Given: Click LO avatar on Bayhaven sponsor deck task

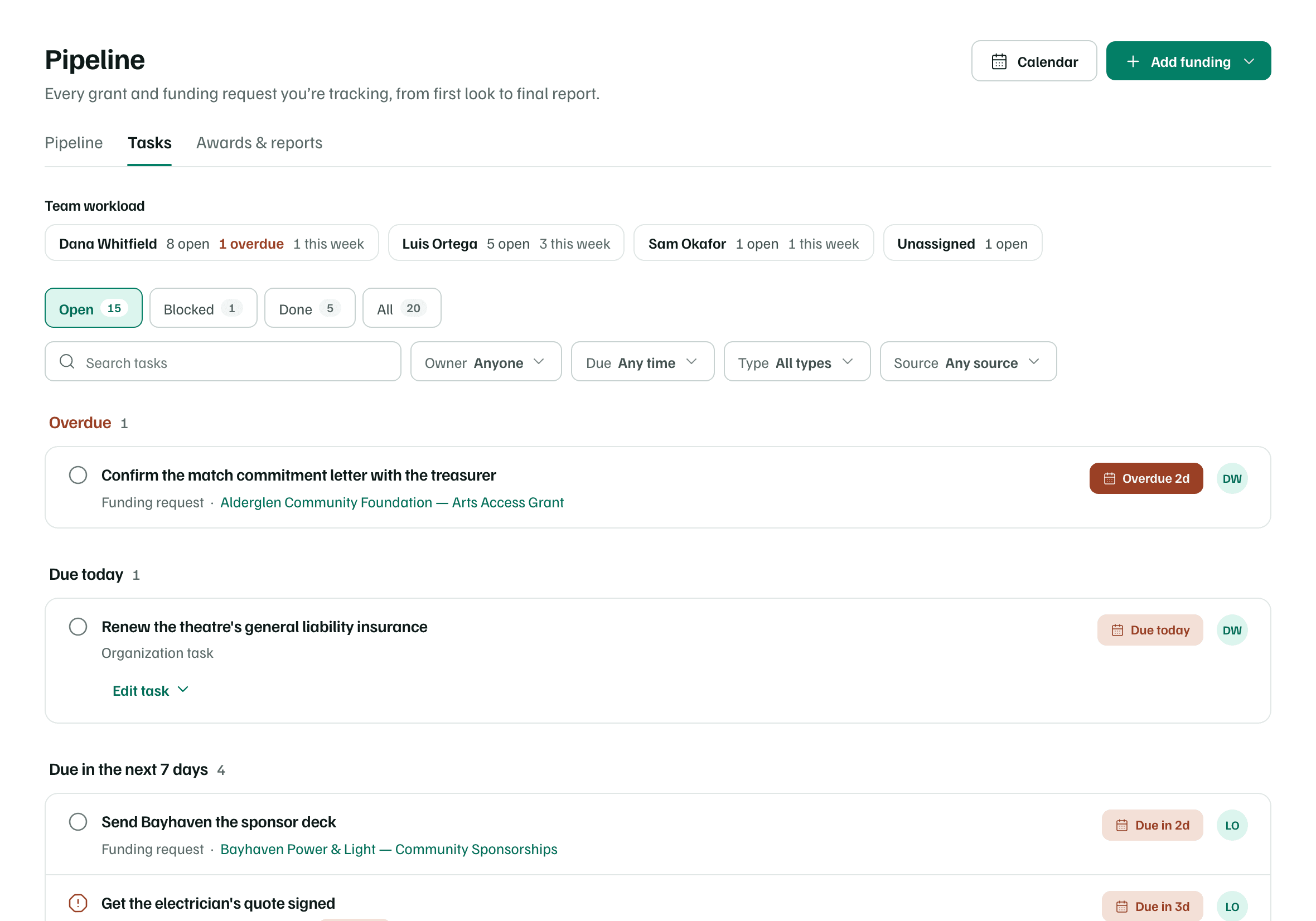Looking at the screenshot, I should coord(1232,825).
